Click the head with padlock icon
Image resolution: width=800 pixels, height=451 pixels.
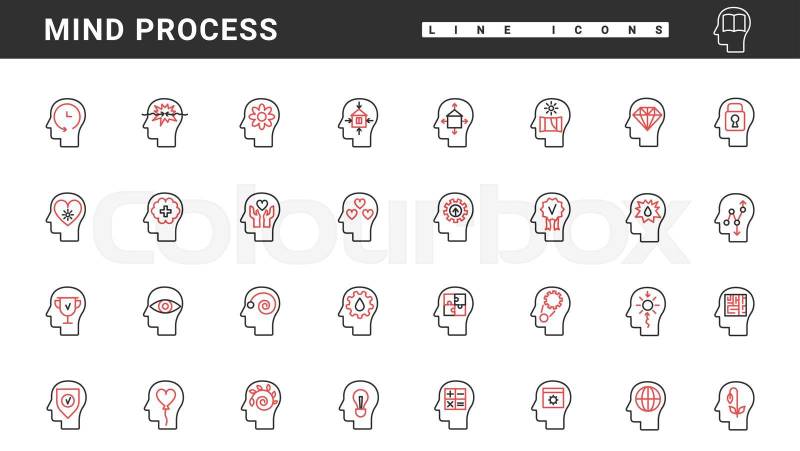point(734,123)
